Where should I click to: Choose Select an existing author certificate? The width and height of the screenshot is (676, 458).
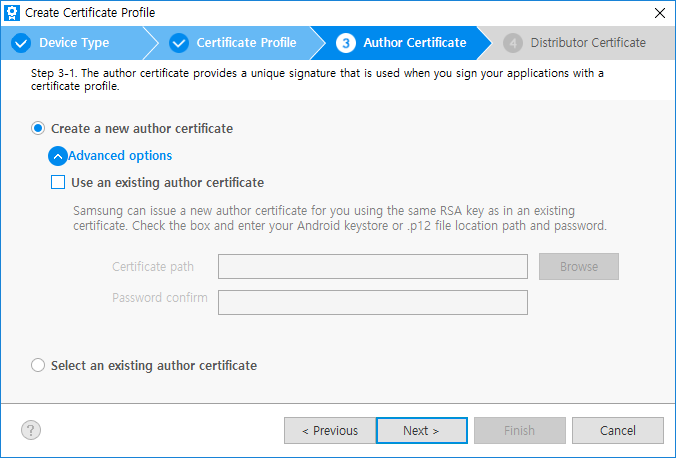pos(38,366)
